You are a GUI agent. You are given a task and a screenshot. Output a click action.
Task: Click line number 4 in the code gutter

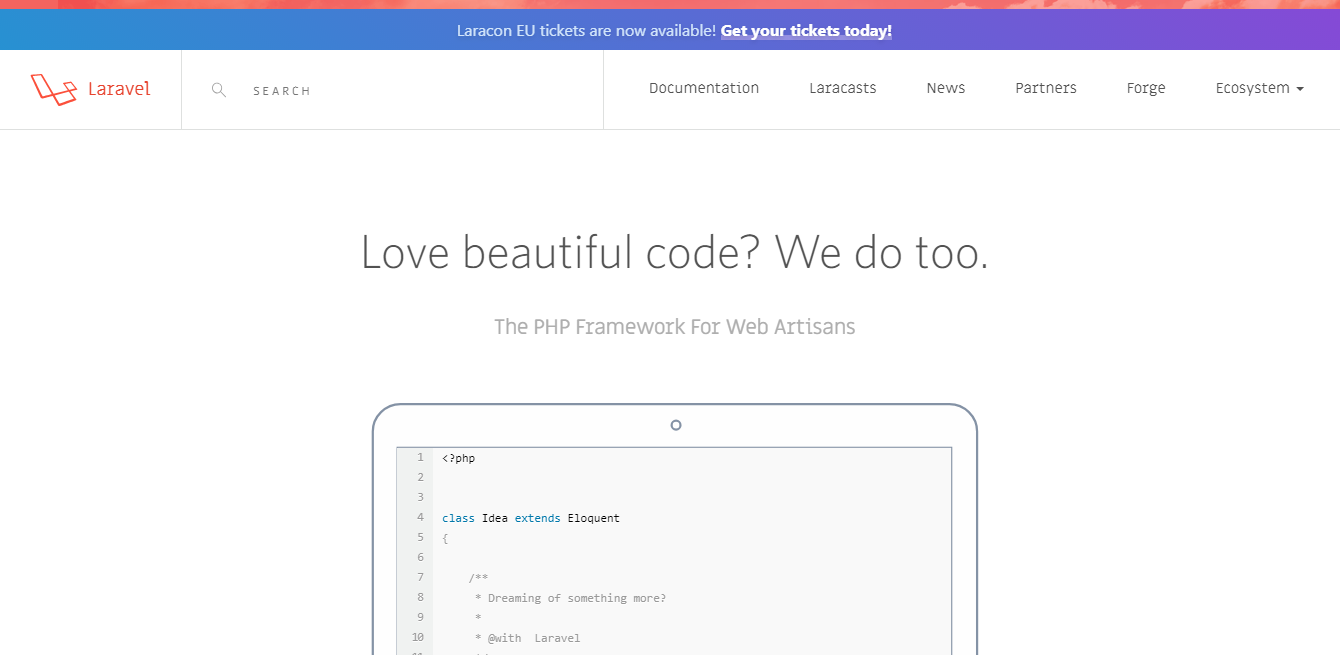[420, 517]
